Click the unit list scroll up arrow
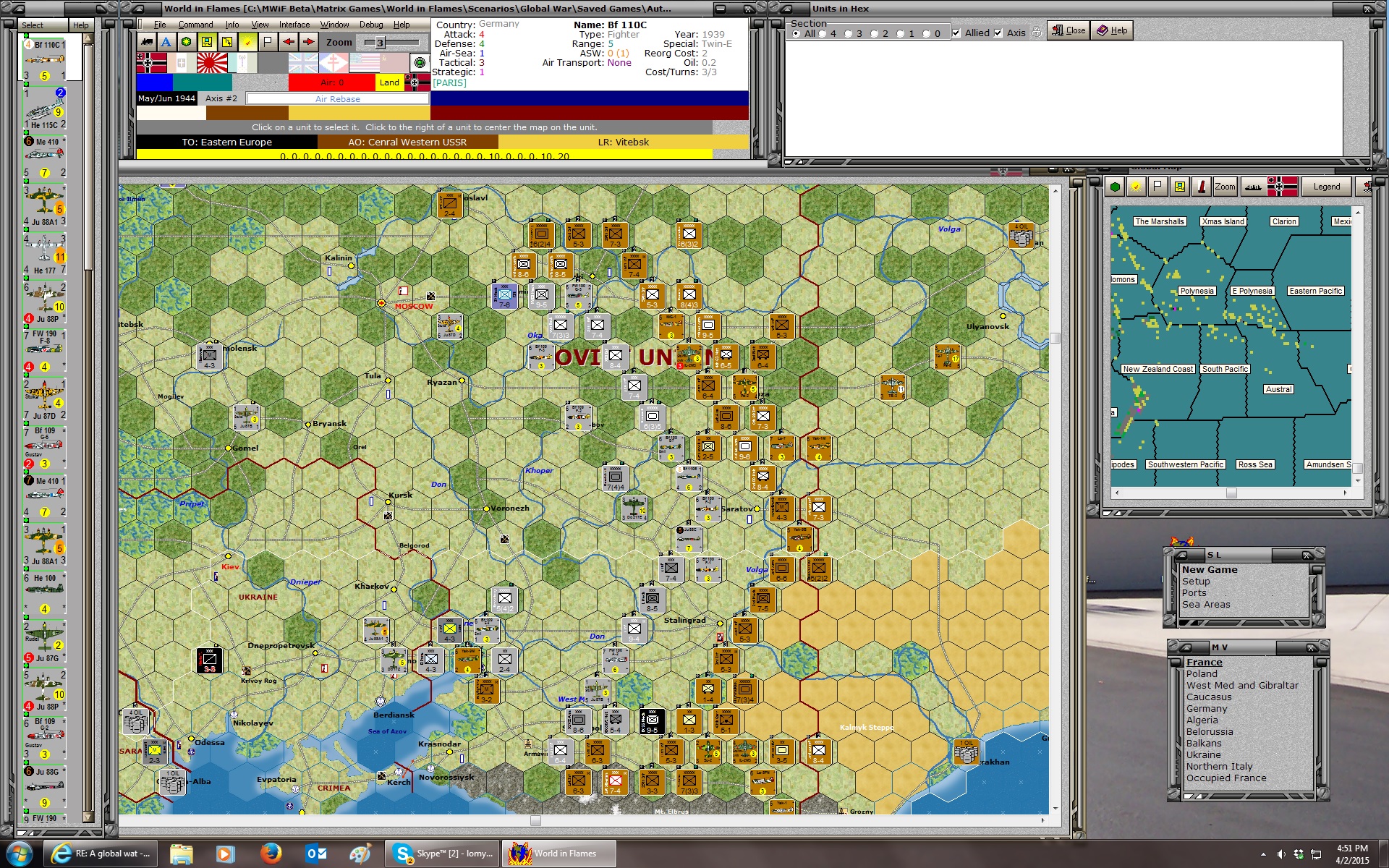 click(88, 40)
